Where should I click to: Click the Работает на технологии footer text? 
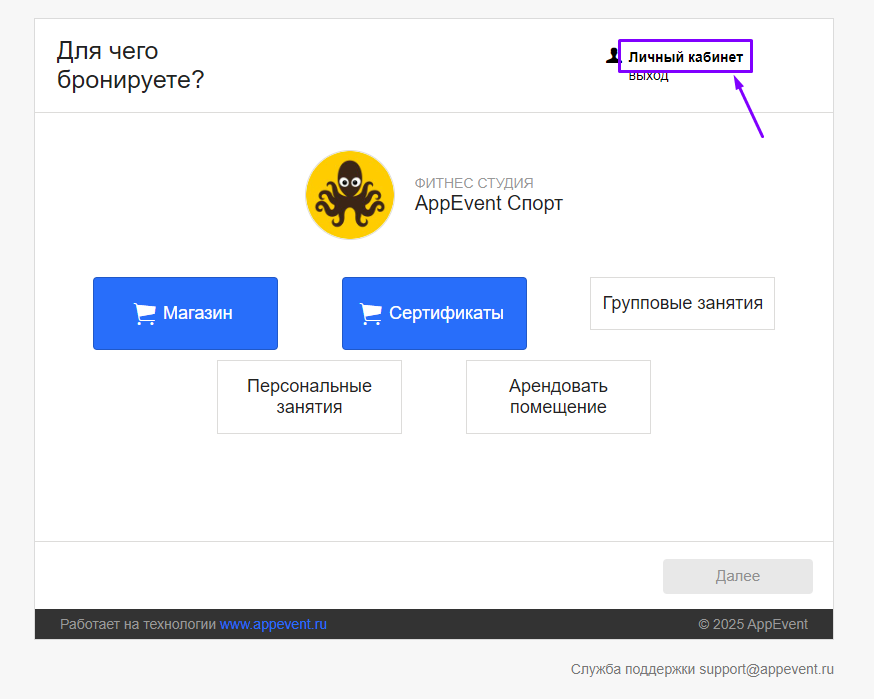pyautogui.click(x=138, y=625)
